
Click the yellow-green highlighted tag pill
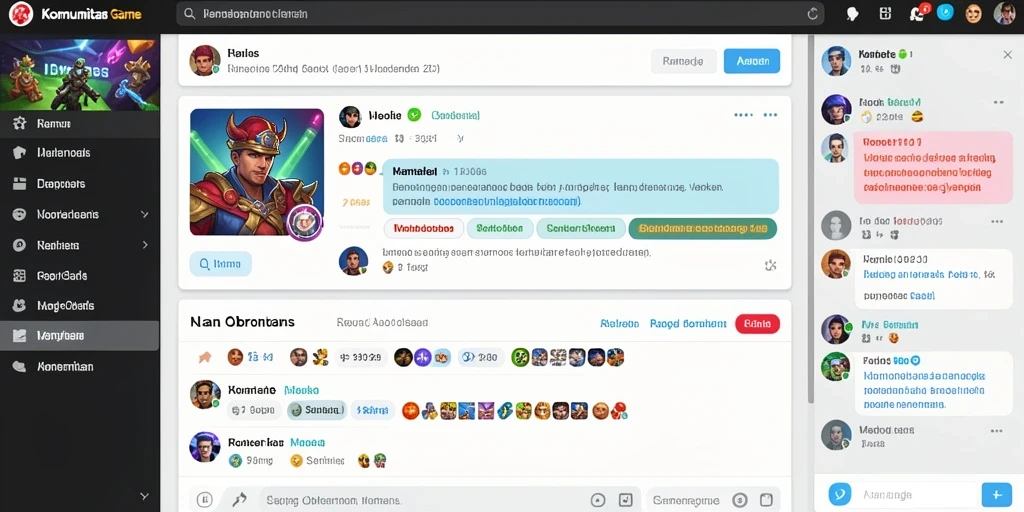pyautogui.click(x=703, y=229)
